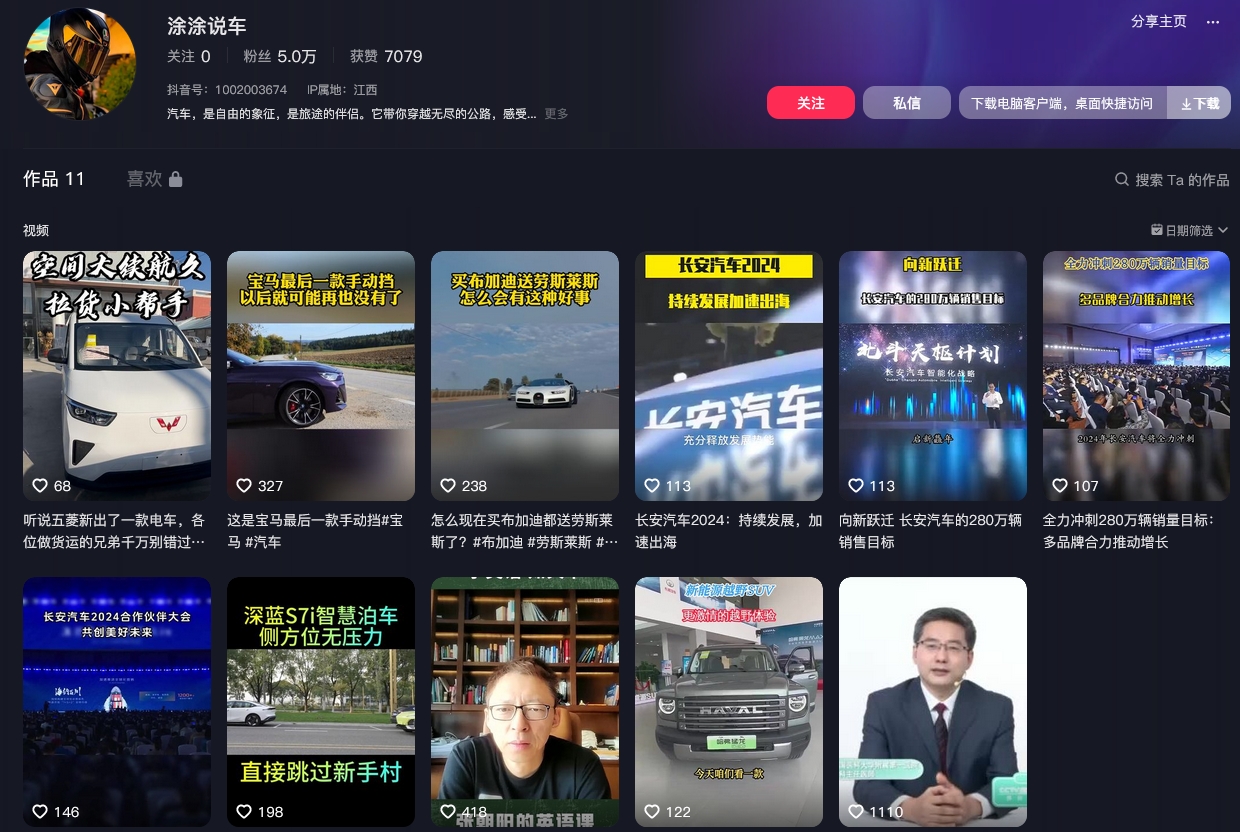
Task: Click the three-dot more options icon
Action: click(1213, 22)
